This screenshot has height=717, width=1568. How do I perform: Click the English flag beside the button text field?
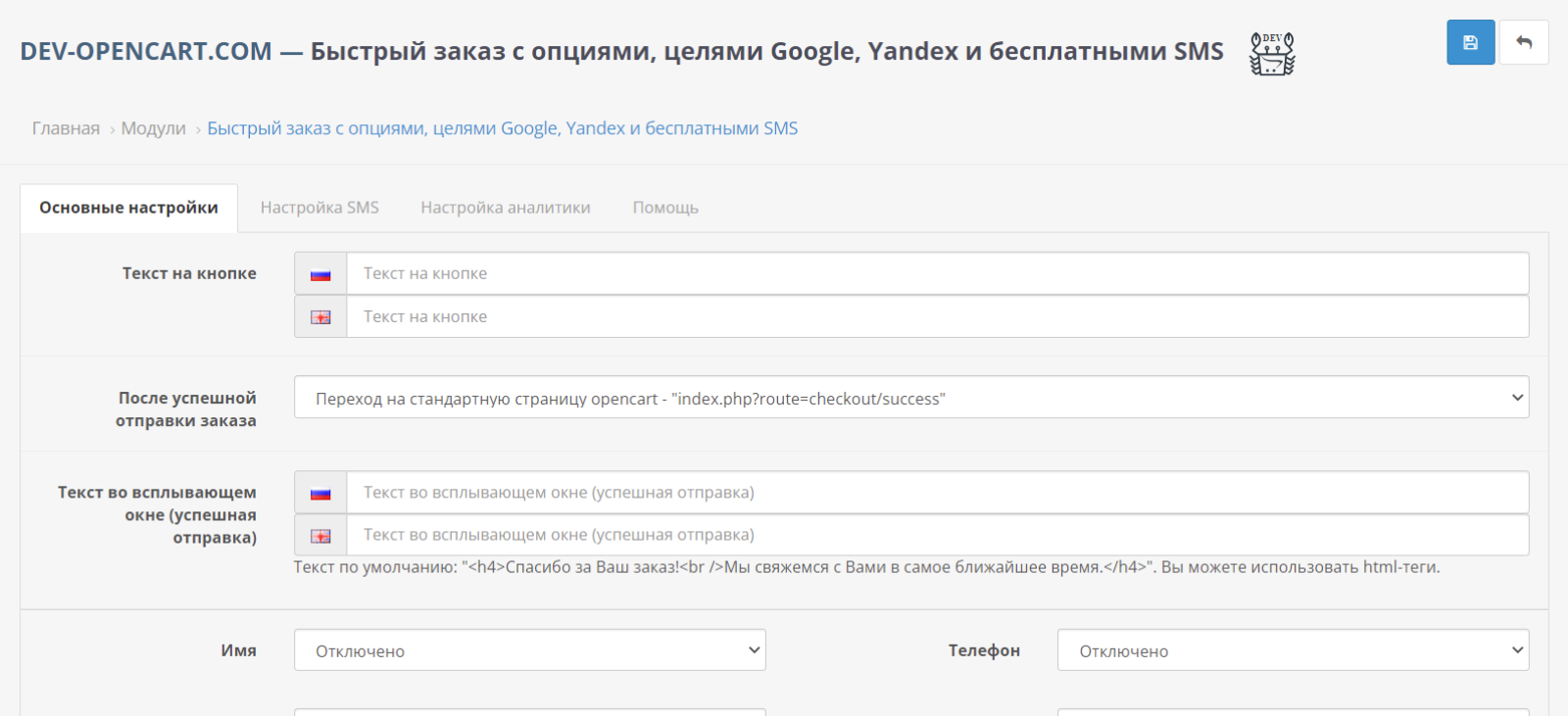click(x=320, y=317)
